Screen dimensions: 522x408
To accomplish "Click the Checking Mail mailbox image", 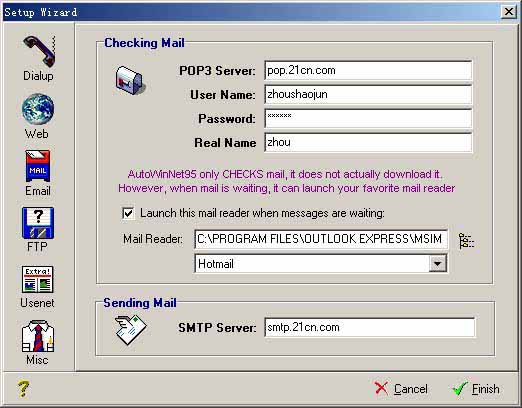I will click(130, 80).
